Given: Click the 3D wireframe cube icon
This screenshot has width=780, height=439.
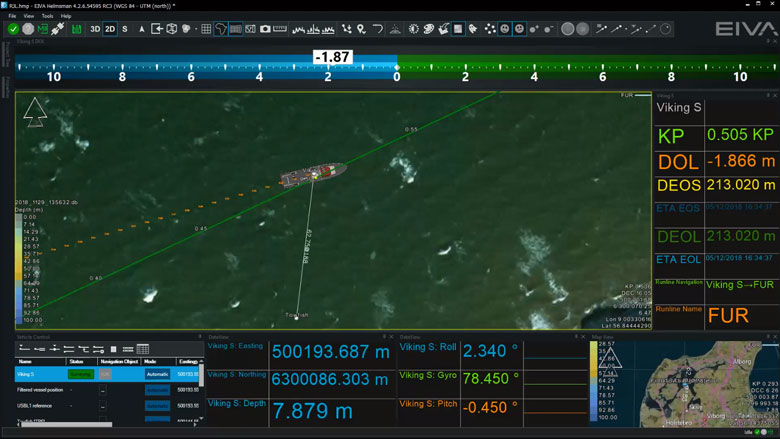Looking at the screenshot, I should [171, 29].
